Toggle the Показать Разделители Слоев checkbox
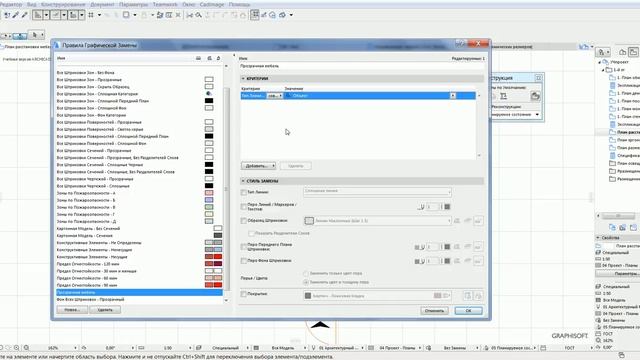This screenshot has width=640, height=360. 251,233
